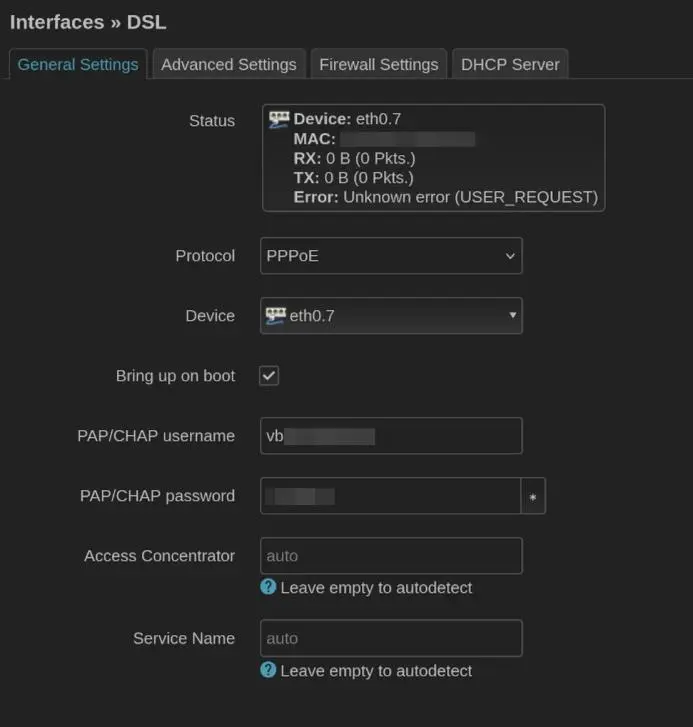
Task: Click the 'RX: 0 B (0 Pkts.)' line
Action: (x=354, y=159)
